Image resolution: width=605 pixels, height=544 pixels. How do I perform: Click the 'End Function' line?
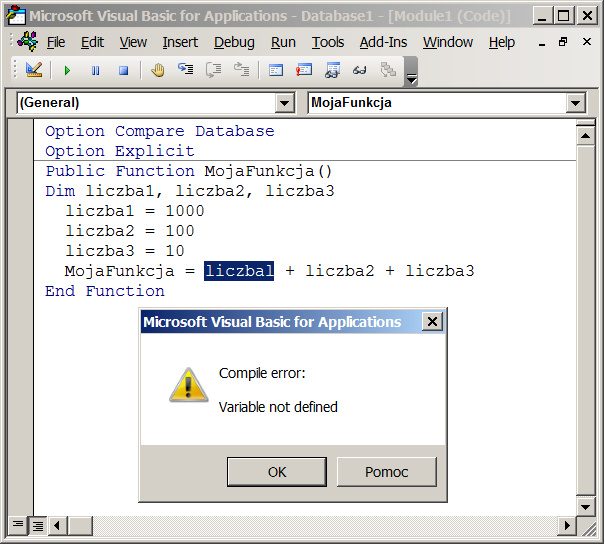point(105,291)
